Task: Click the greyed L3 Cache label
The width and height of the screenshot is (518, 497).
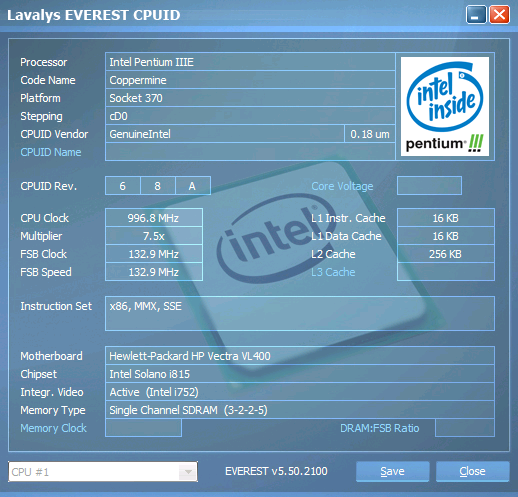Action: pyautogui.click(x=333, y=272)
